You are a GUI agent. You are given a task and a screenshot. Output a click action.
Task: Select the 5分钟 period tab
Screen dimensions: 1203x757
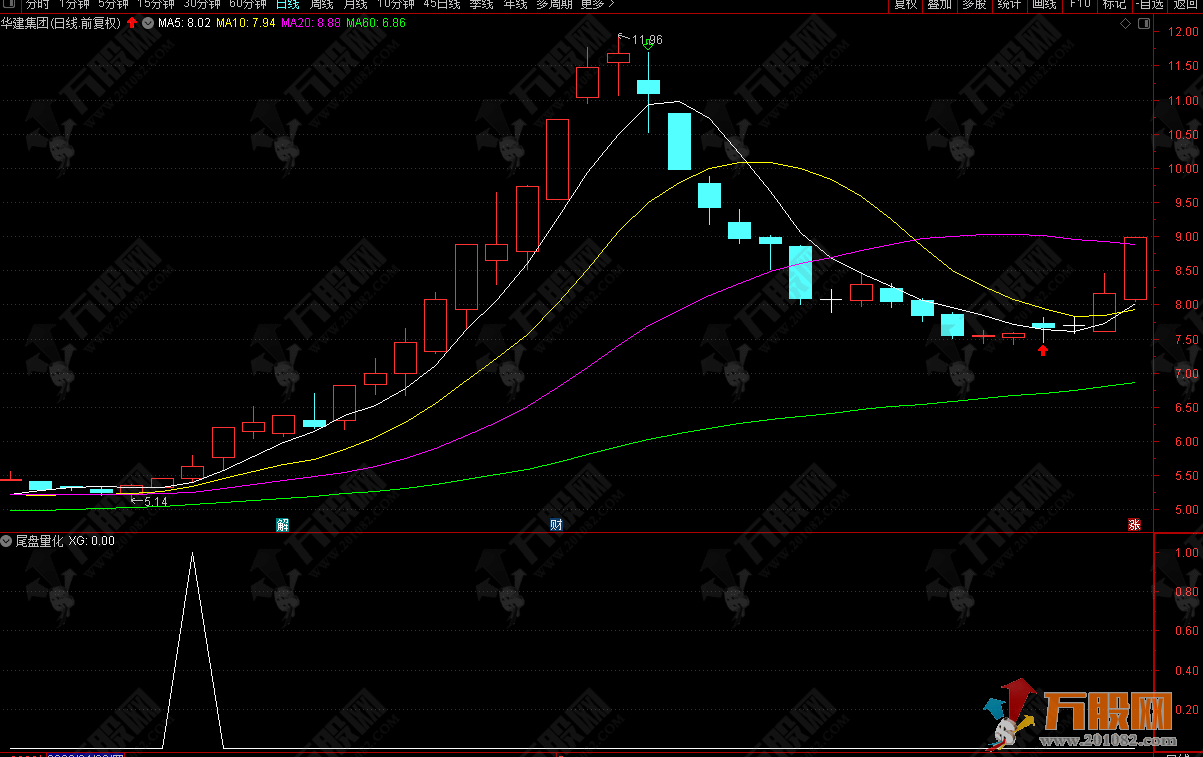pyautogui.click(x=113, y=4)
